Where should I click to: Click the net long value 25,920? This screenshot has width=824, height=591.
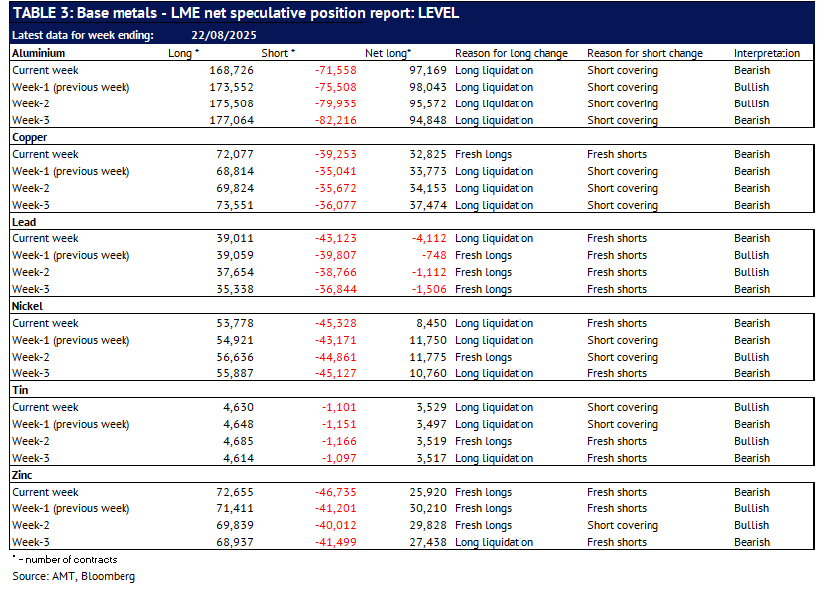pos(428,492)
